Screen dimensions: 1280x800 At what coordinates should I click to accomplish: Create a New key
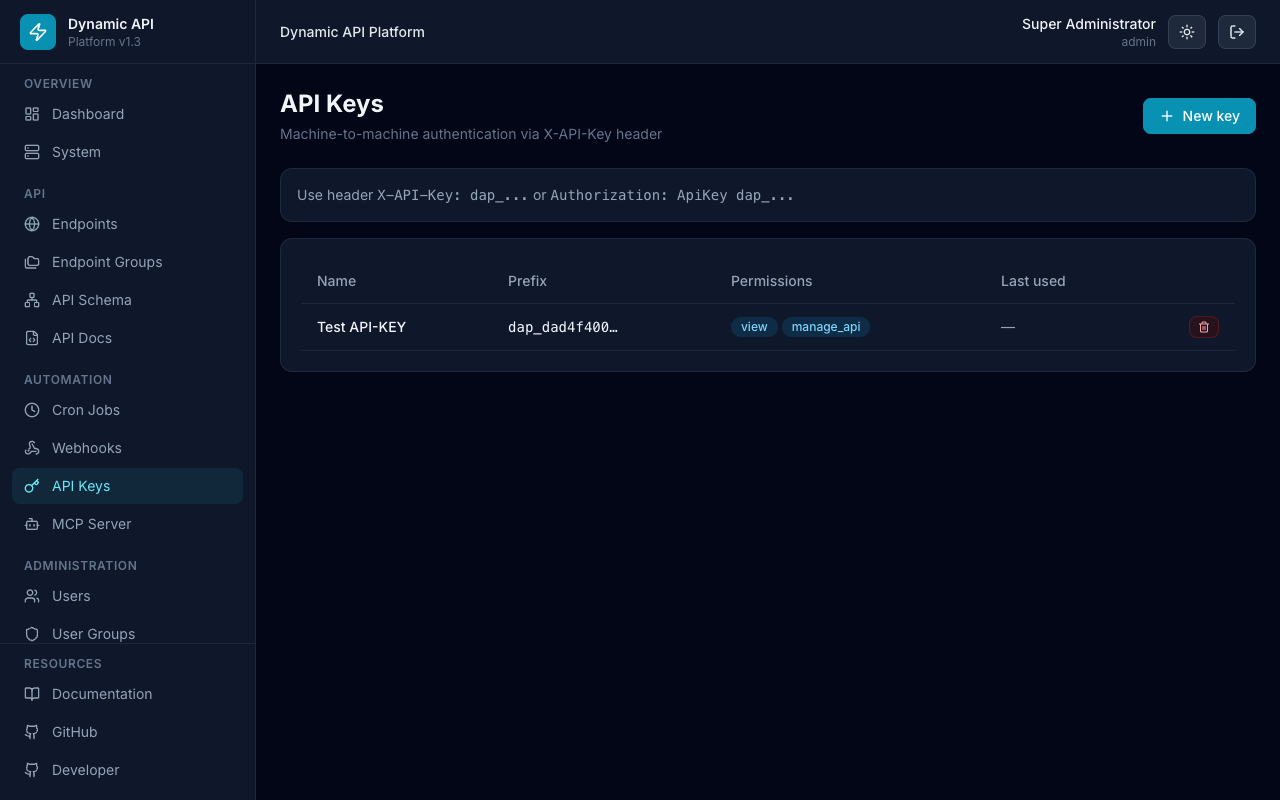[1199, 116]
